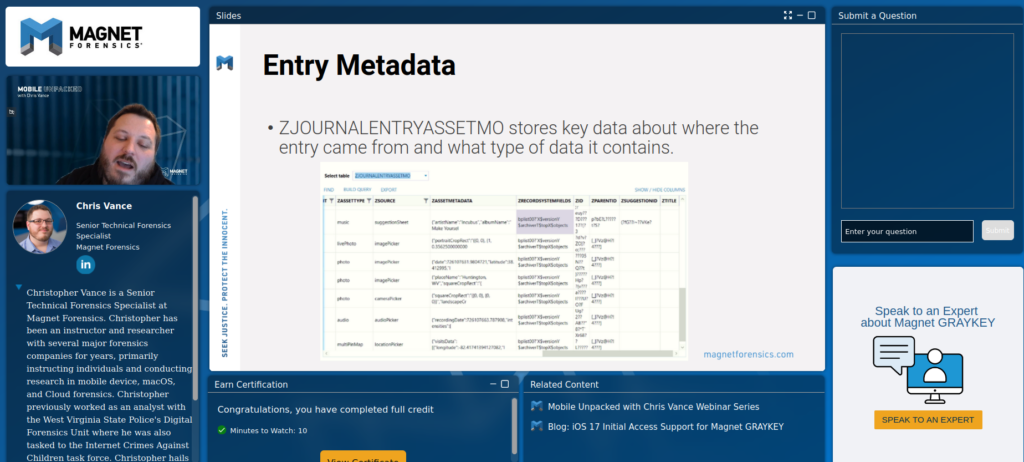This screenshot has width=1024, height=462.
Task: Click the Minutes to Watch green checkmark
Action: (222, 430)
